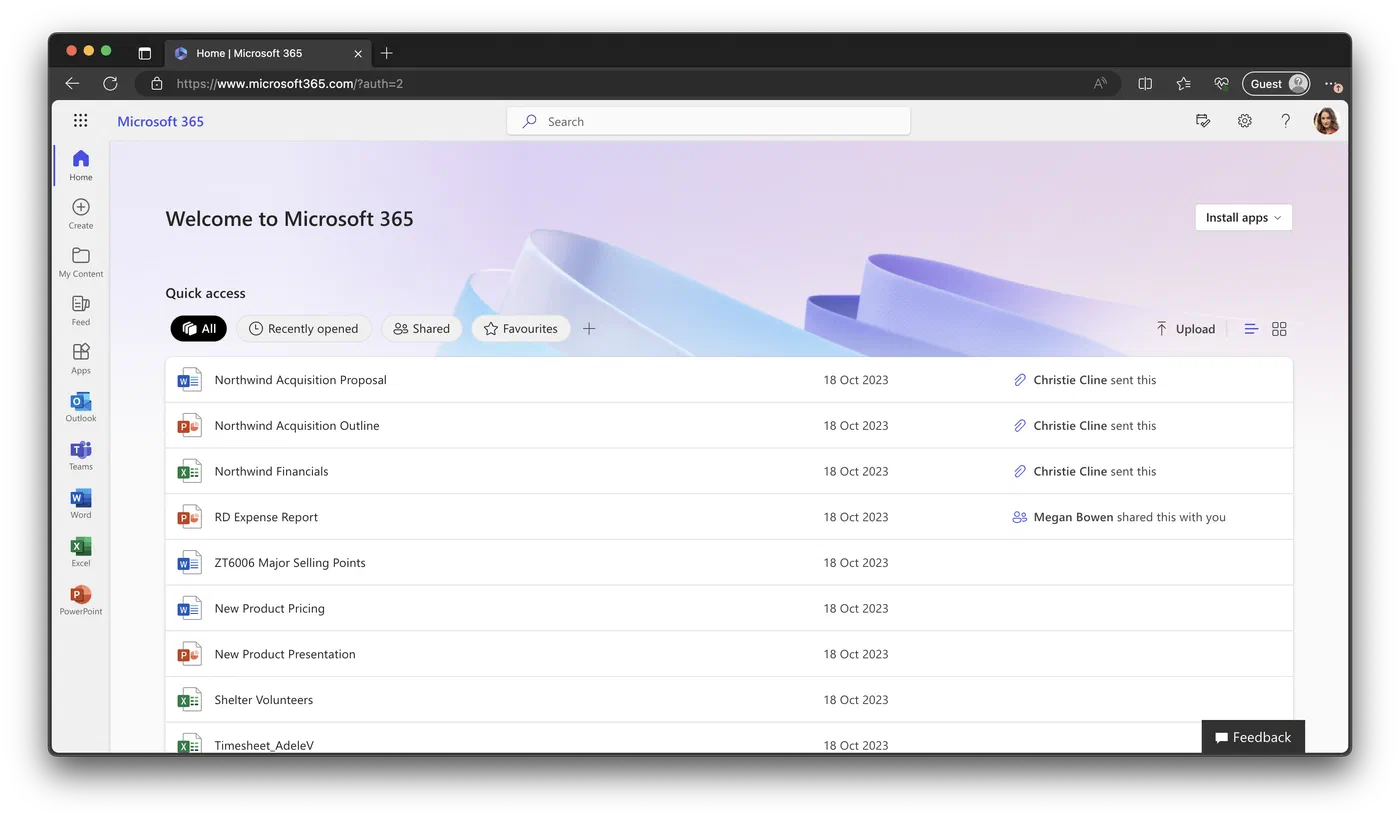Open RD Expense Report file
1400x820 pixels.
point(729,517)
